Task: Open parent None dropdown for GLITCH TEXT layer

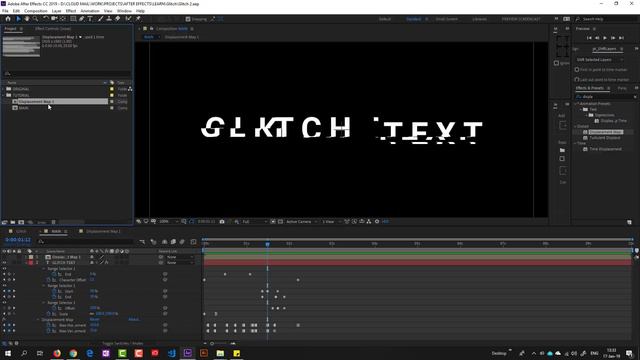Action: (180, 263)
